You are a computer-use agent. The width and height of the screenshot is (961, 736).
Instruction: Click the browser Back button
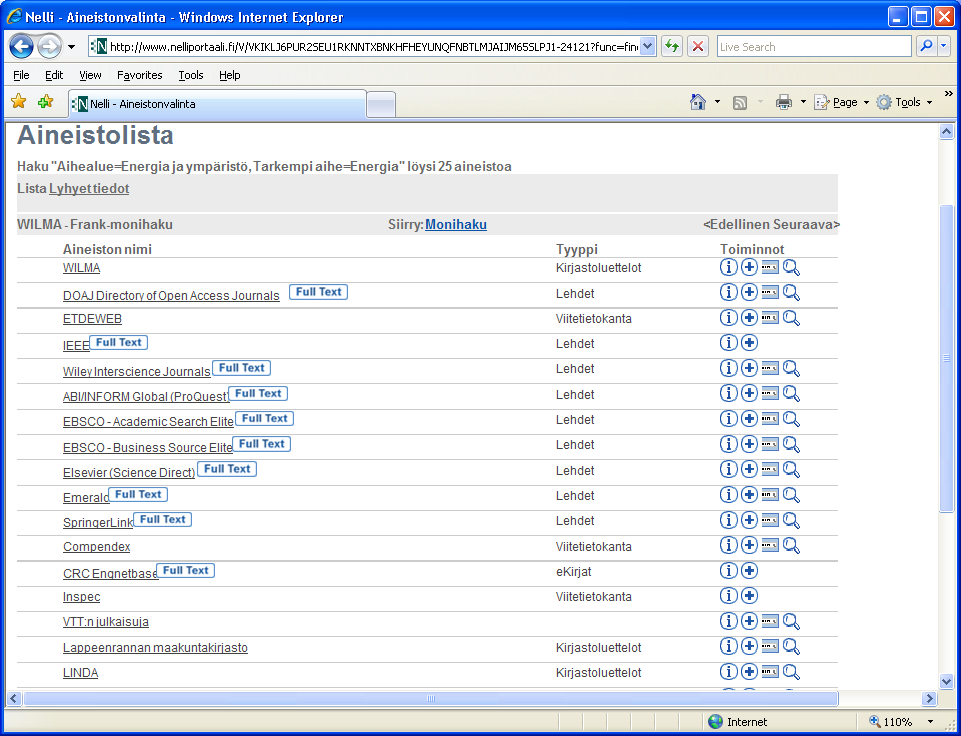click(21, 47)
